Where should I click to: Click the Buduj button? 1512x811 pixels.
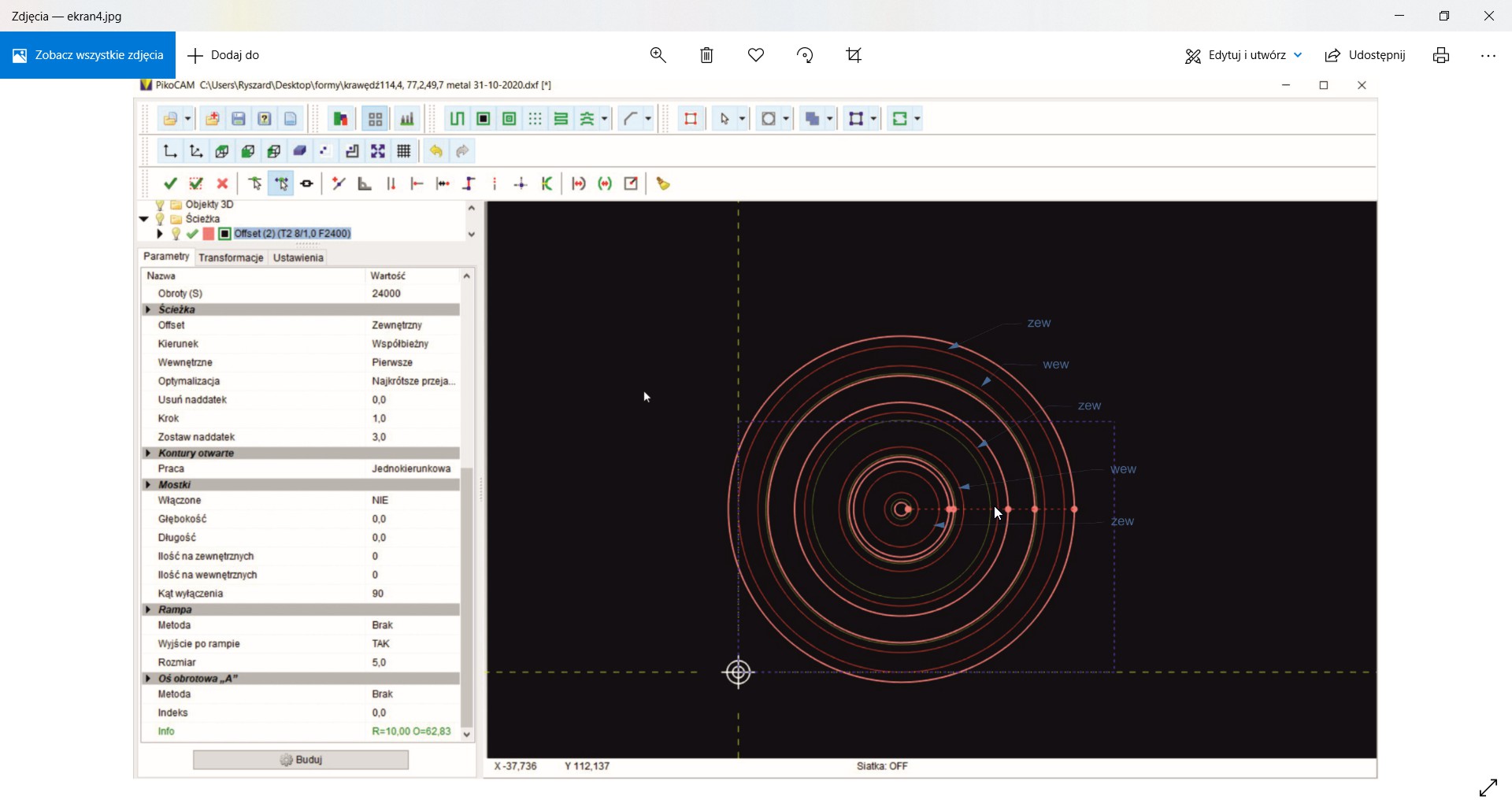[301, 761]
